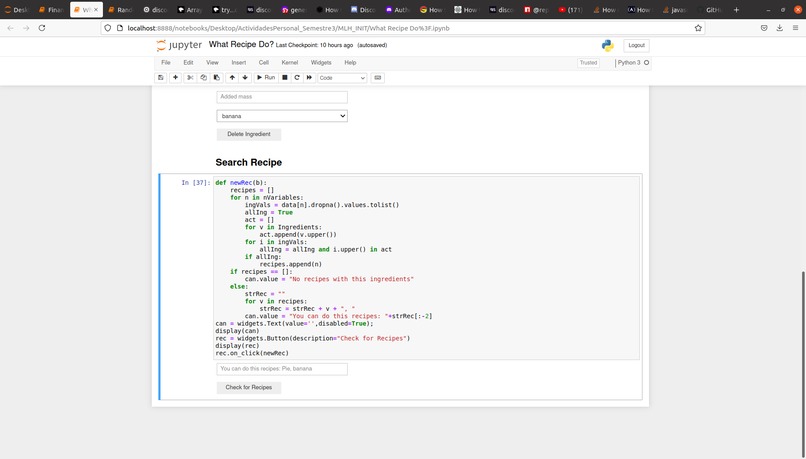Save and checkpoint the notebook
The height and width of the screenshot is (459, 806).
[160, 78]
